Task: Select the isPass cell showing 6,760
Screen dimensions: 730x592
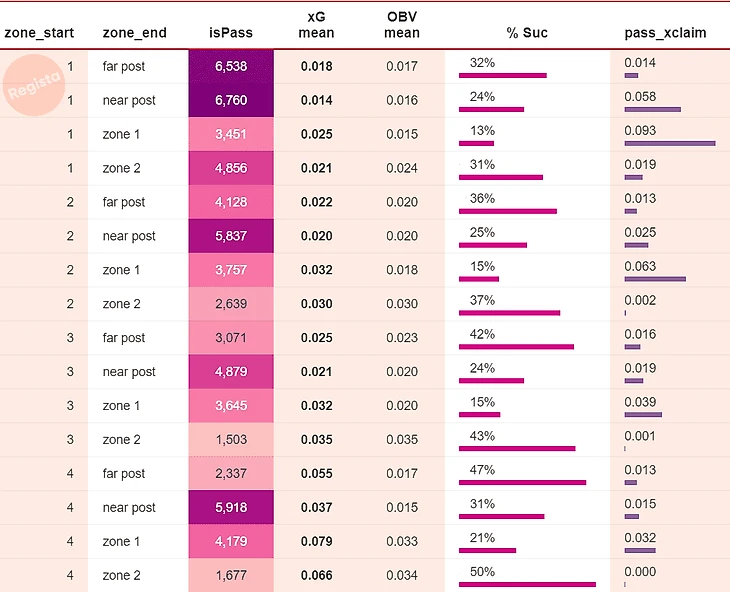Action: (x=230, y=100)
